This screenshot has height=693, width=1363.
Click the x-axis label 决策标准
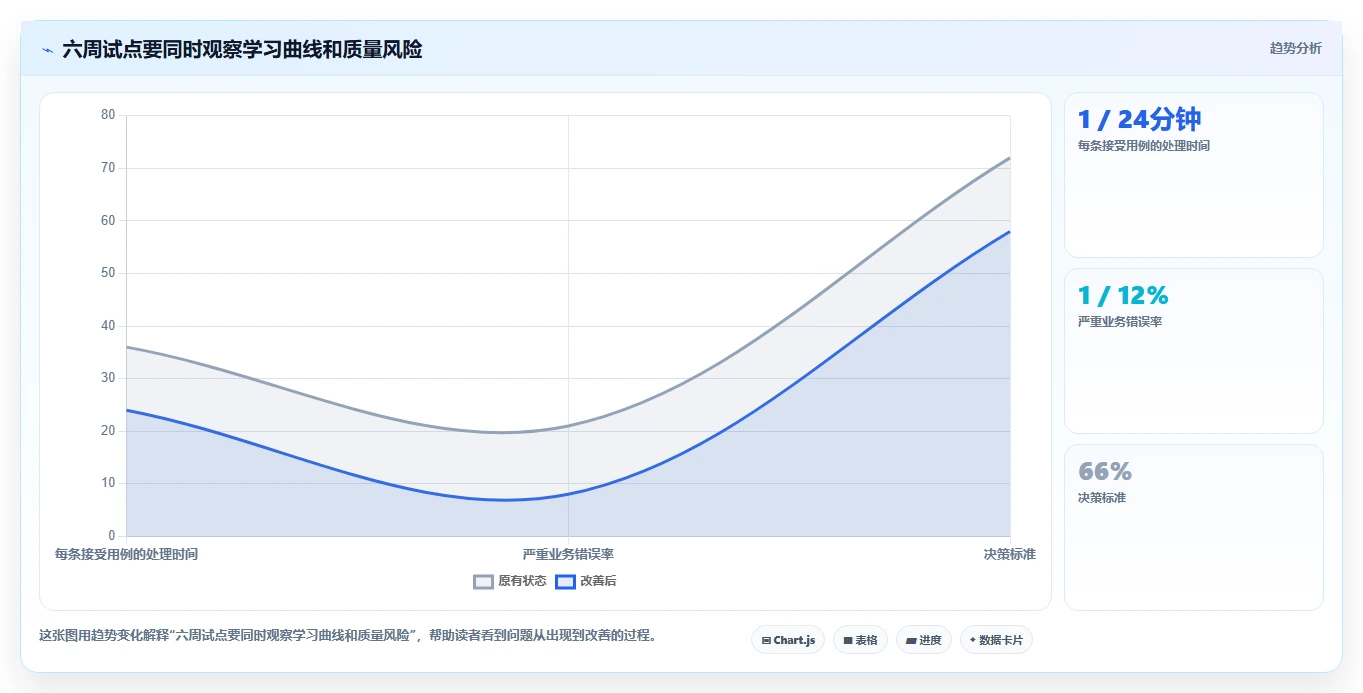point(1010,554)
